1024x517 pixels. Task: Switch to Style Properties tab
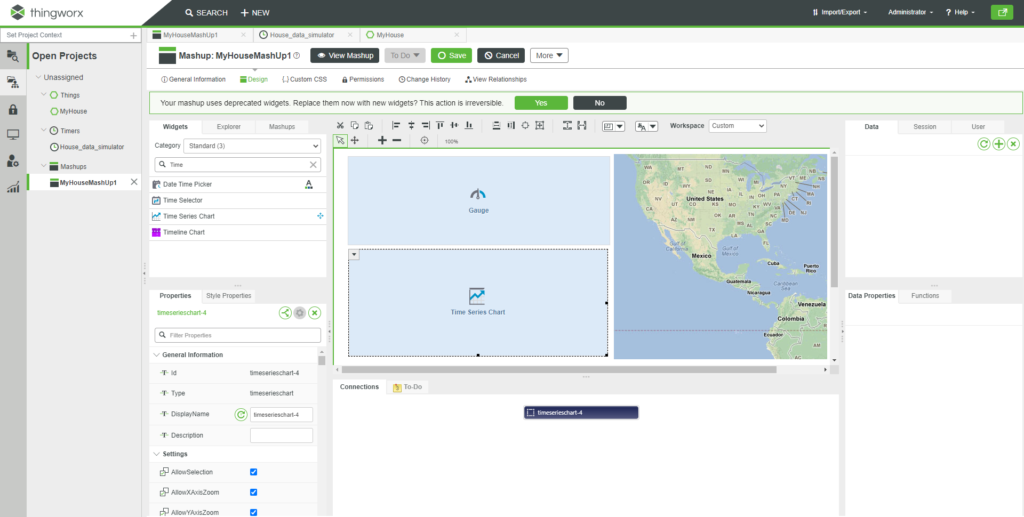228,296
